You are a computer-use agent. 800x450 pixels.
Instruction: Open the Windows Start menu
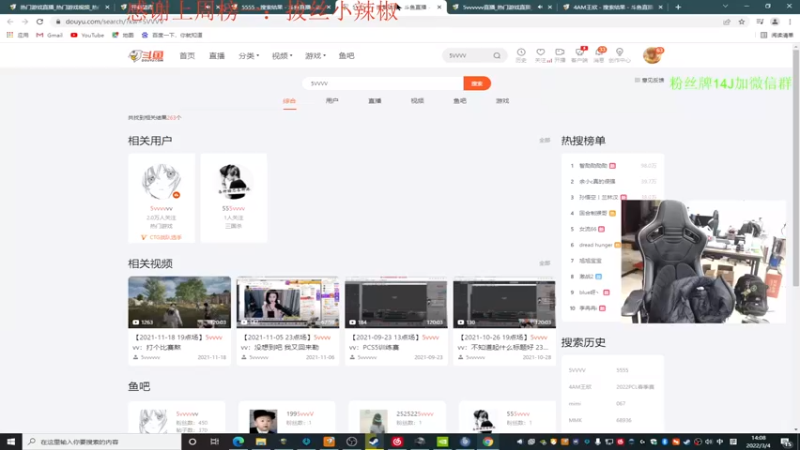[11, 441]
